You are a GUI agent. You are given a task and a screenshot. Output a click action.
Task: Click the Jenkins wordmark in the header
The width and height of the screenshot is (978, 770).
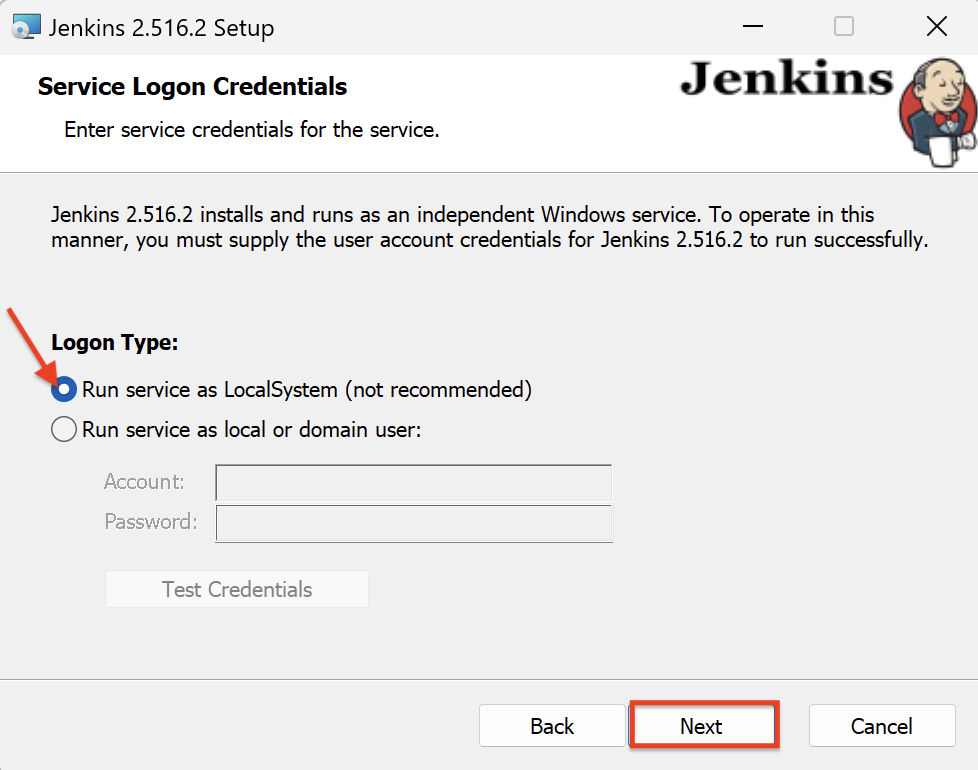(x=786, y=79)
